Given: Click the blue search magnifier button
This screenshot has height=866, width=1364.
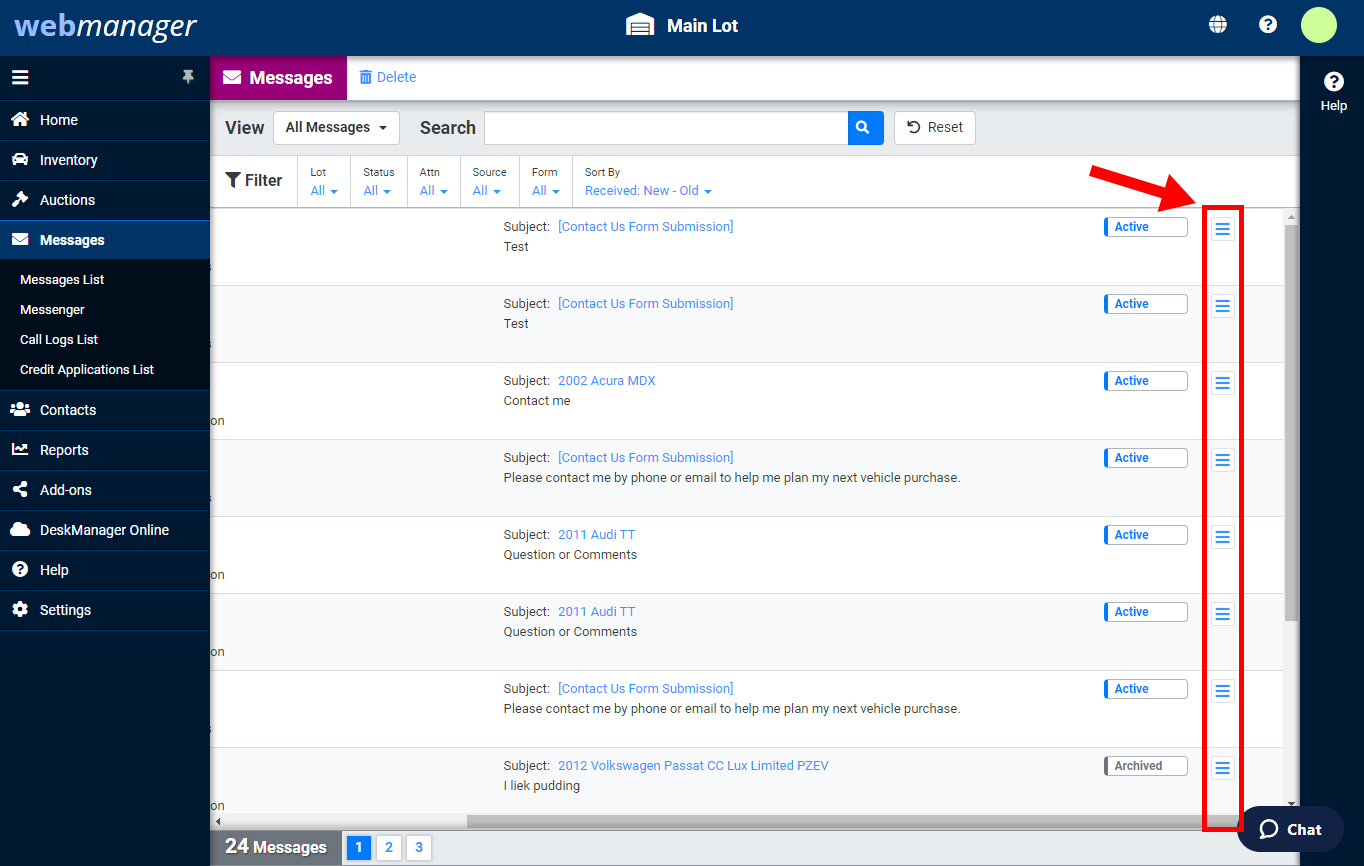Looking at the screenshot, I should click(865, 128).
